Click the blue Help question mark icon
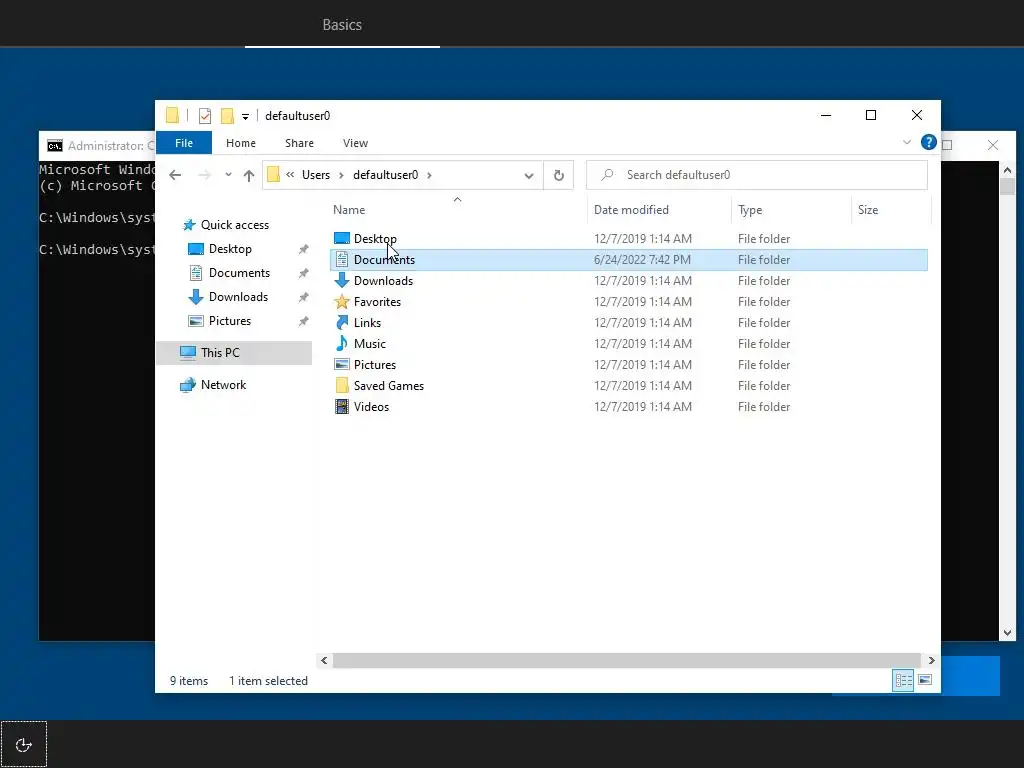 click(928, 142)
